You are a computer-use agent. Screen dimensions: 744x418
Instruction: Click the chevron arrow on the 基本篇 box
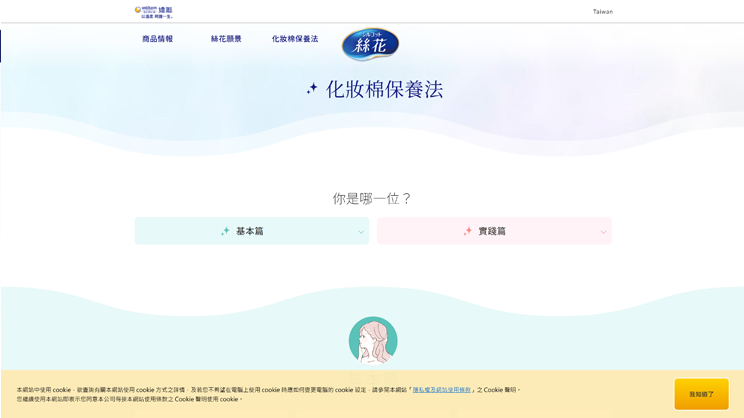[x=361, y=232]
